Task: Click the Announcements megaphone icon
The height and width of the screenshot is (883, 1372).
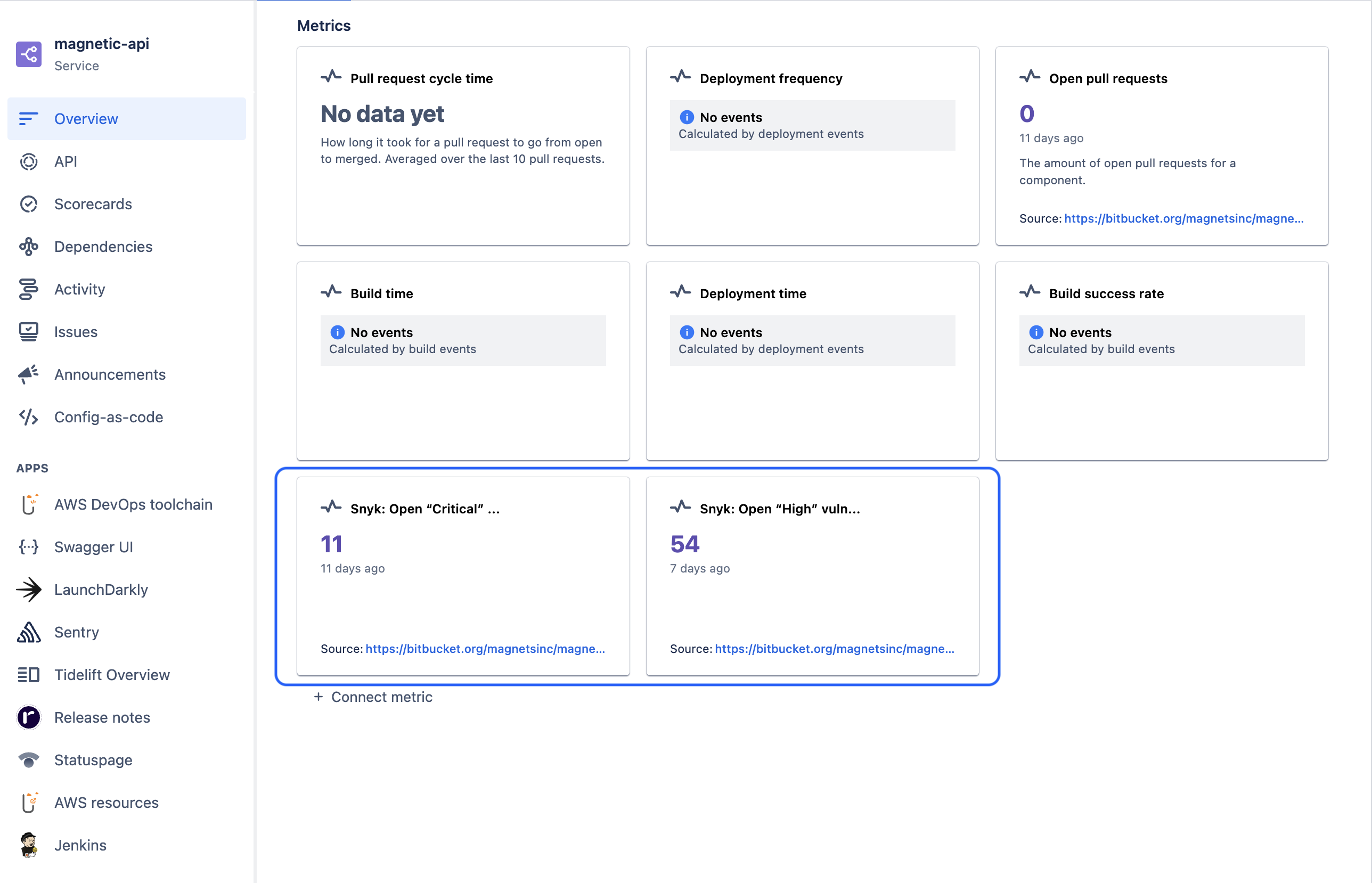Action: tap(28, 374)
